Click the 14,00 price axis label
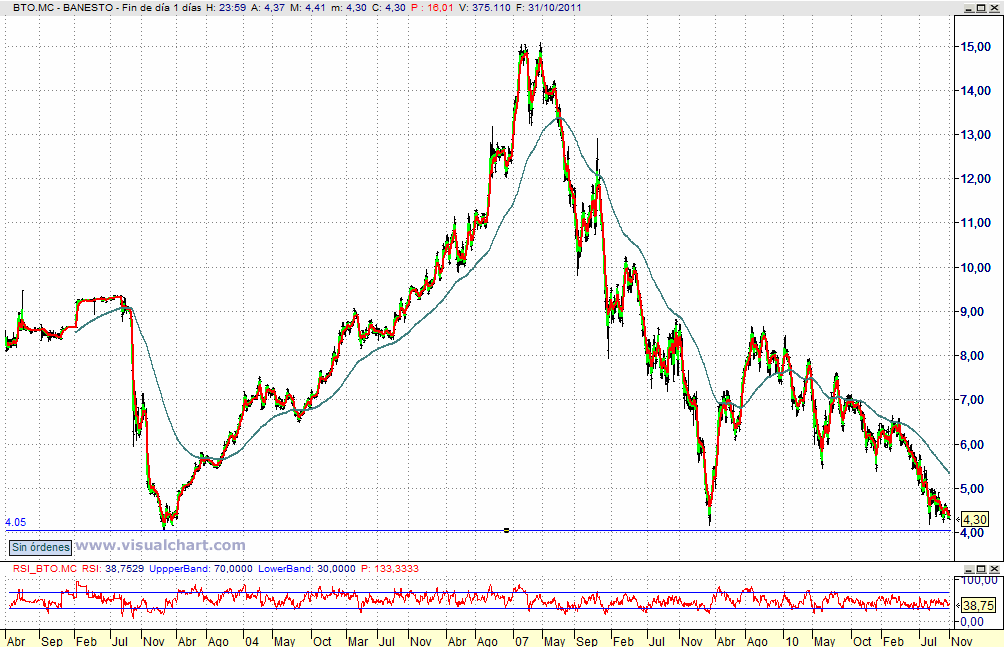 tap(976, 91)
